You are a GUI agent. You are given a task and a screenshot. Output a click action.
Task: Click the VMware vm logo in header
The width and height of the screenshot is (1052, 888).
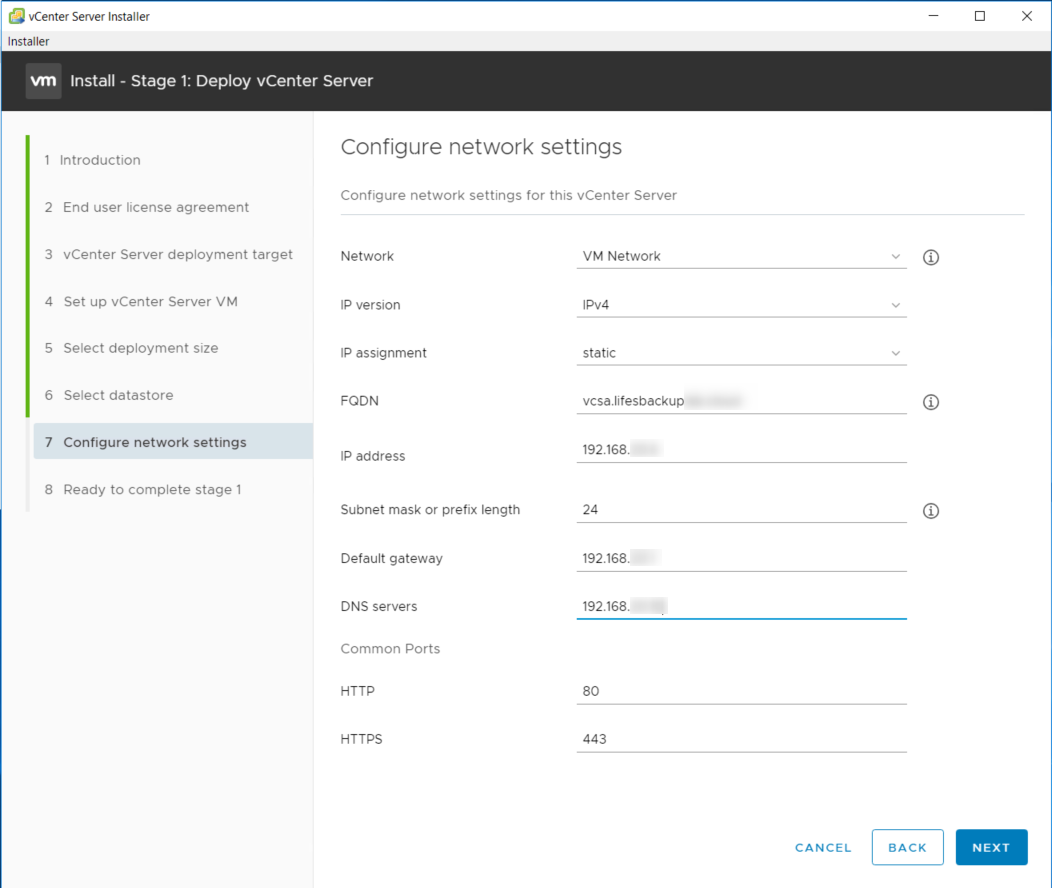click(43, 81)
